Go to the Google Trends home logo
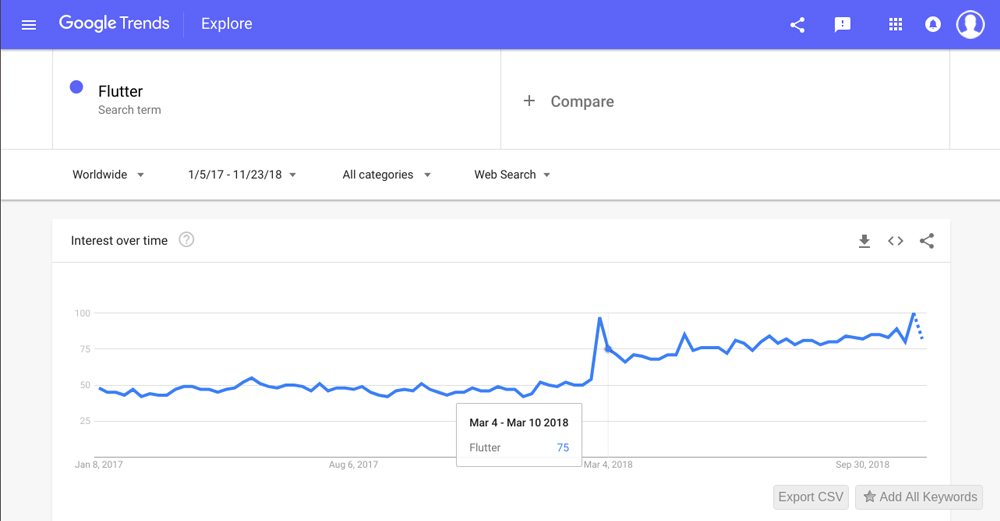 pos(114,24)
